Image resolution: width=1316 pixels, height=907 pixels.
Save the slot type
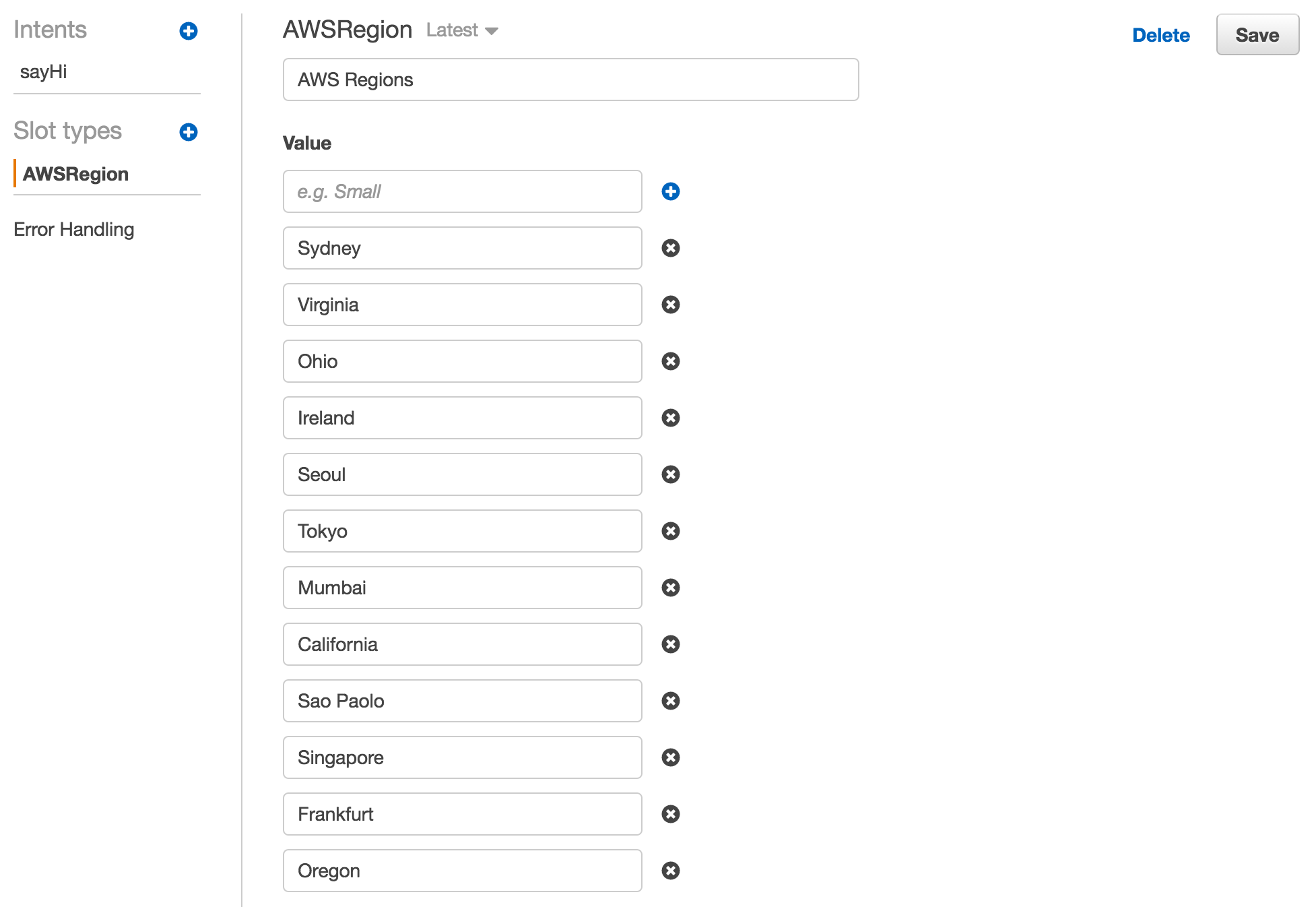(1257, 35)
